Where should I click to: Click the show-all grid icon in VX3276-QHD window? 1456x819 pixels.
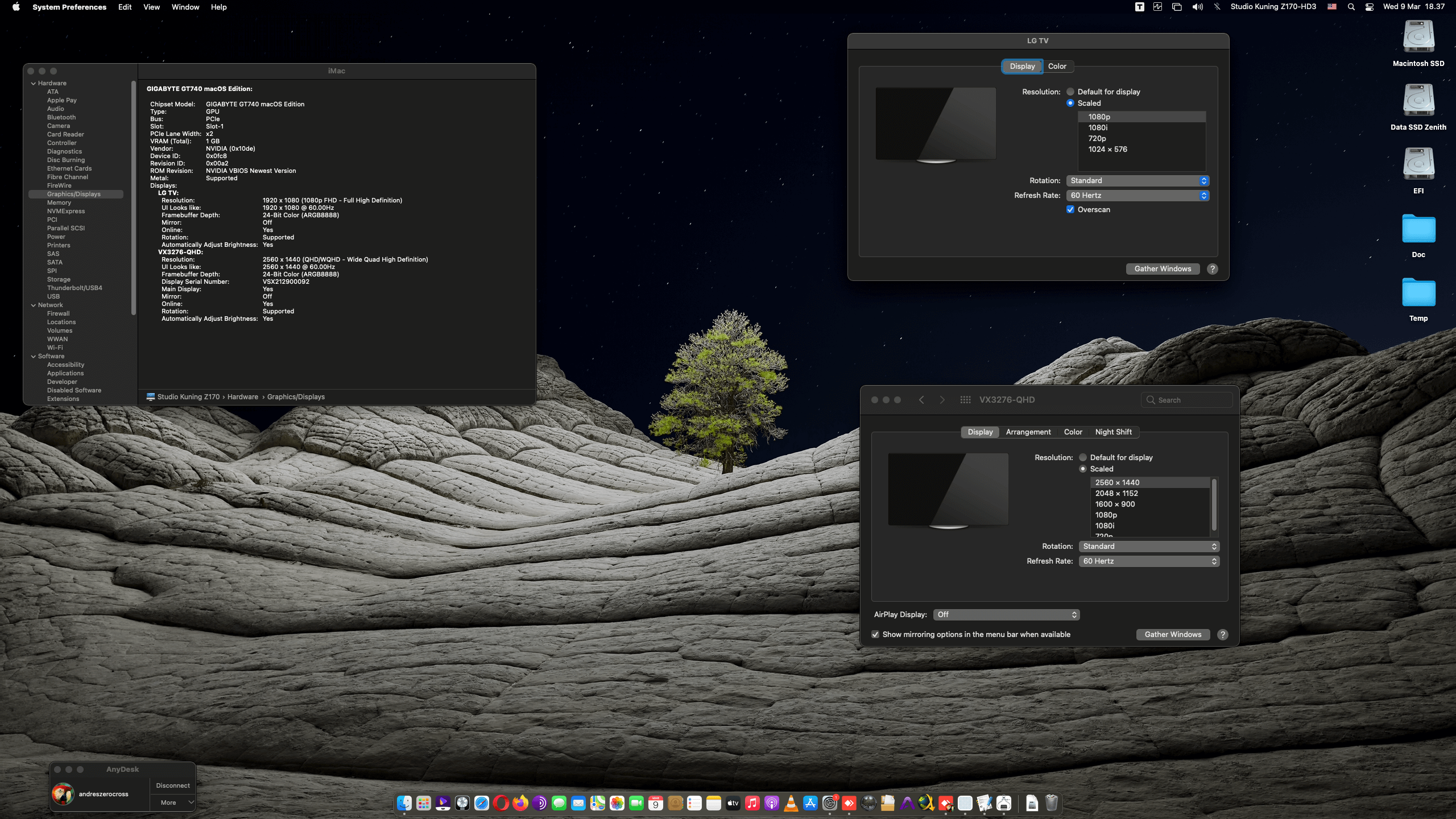965,400
